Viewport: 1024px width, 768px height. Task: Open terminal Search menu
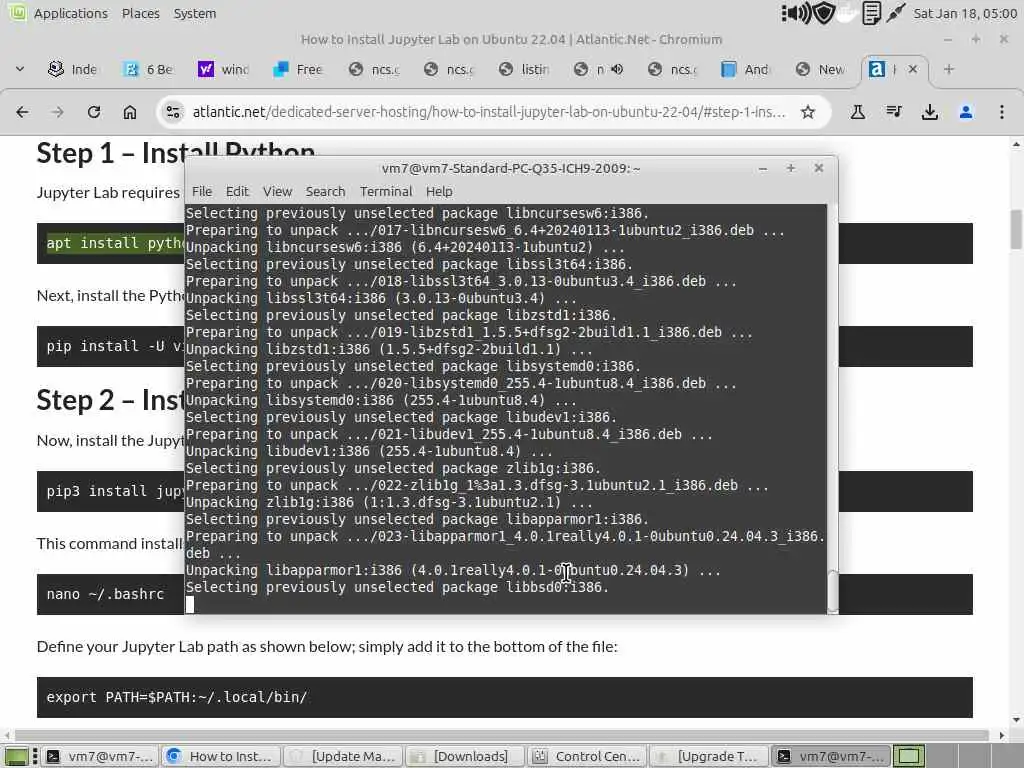tap(325, 191)
